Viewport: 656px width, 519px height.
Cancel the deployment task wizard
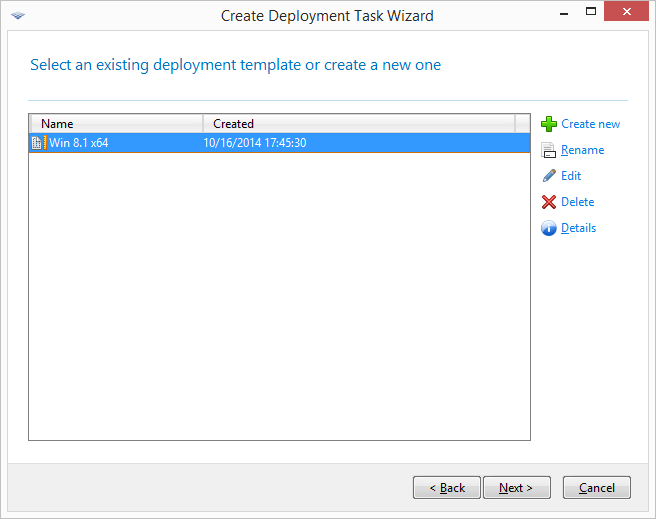[x=596, y=488]
